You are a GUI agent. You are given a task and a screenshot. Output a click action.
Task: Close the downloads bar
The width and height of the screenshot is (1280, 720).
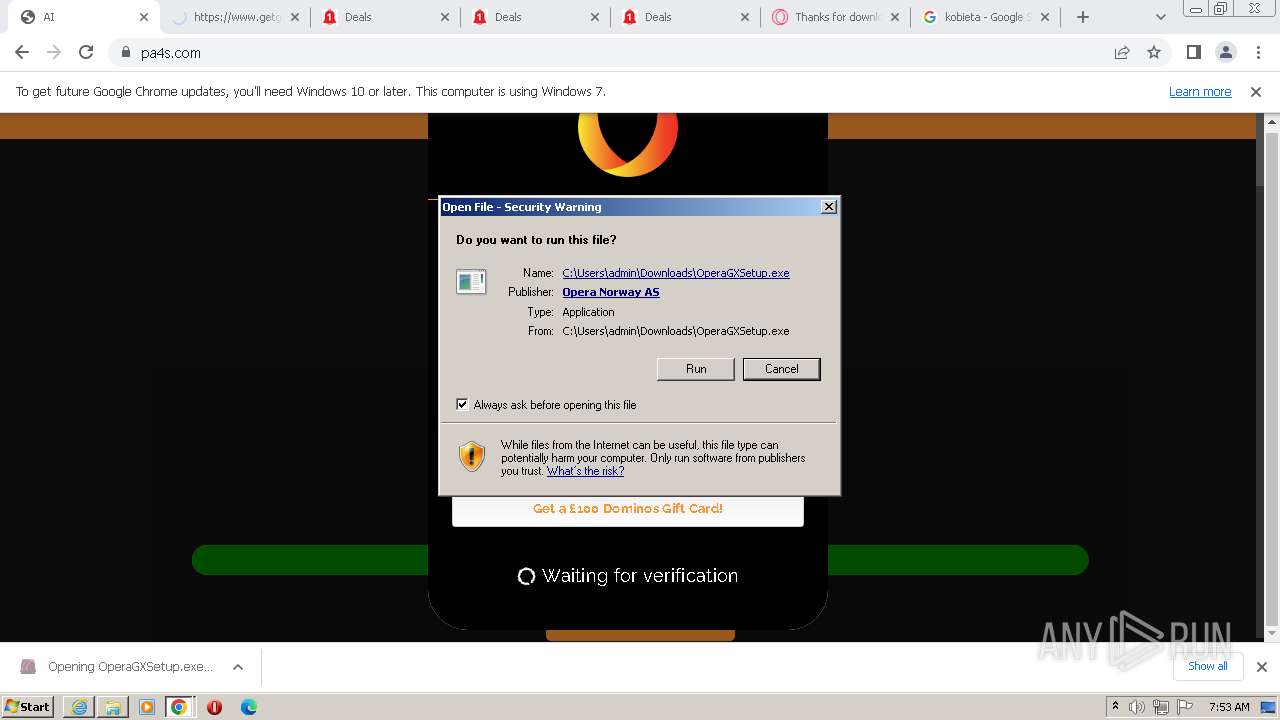click(1262, 667)
